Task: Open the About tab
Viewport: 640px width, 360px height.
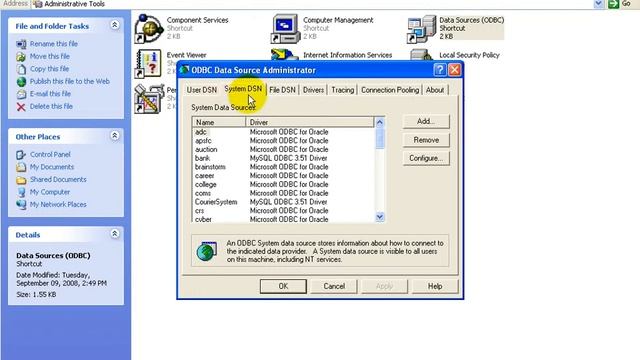Action: (435, 90)
